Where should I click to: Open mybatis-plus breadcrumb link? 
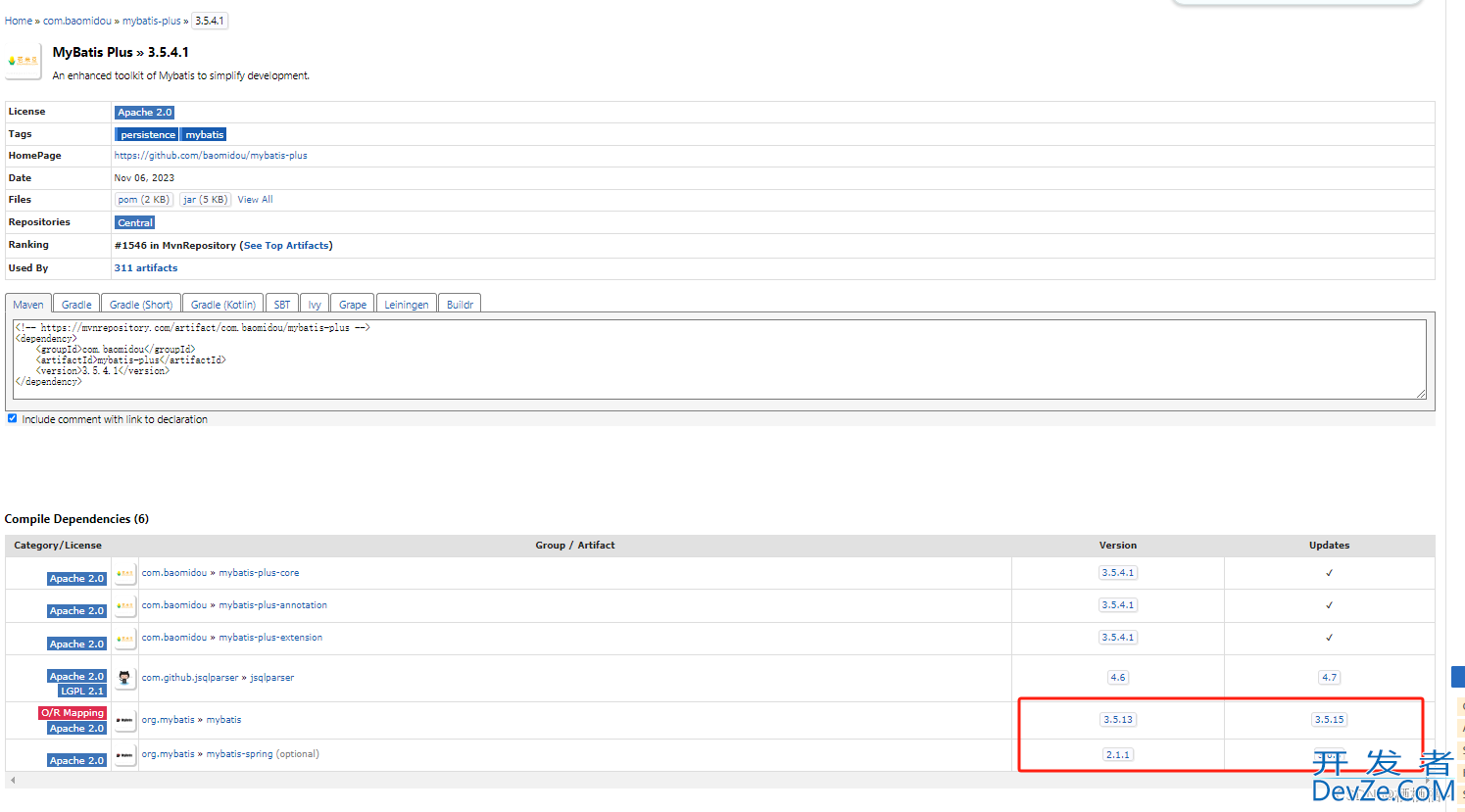click(152, 21)
